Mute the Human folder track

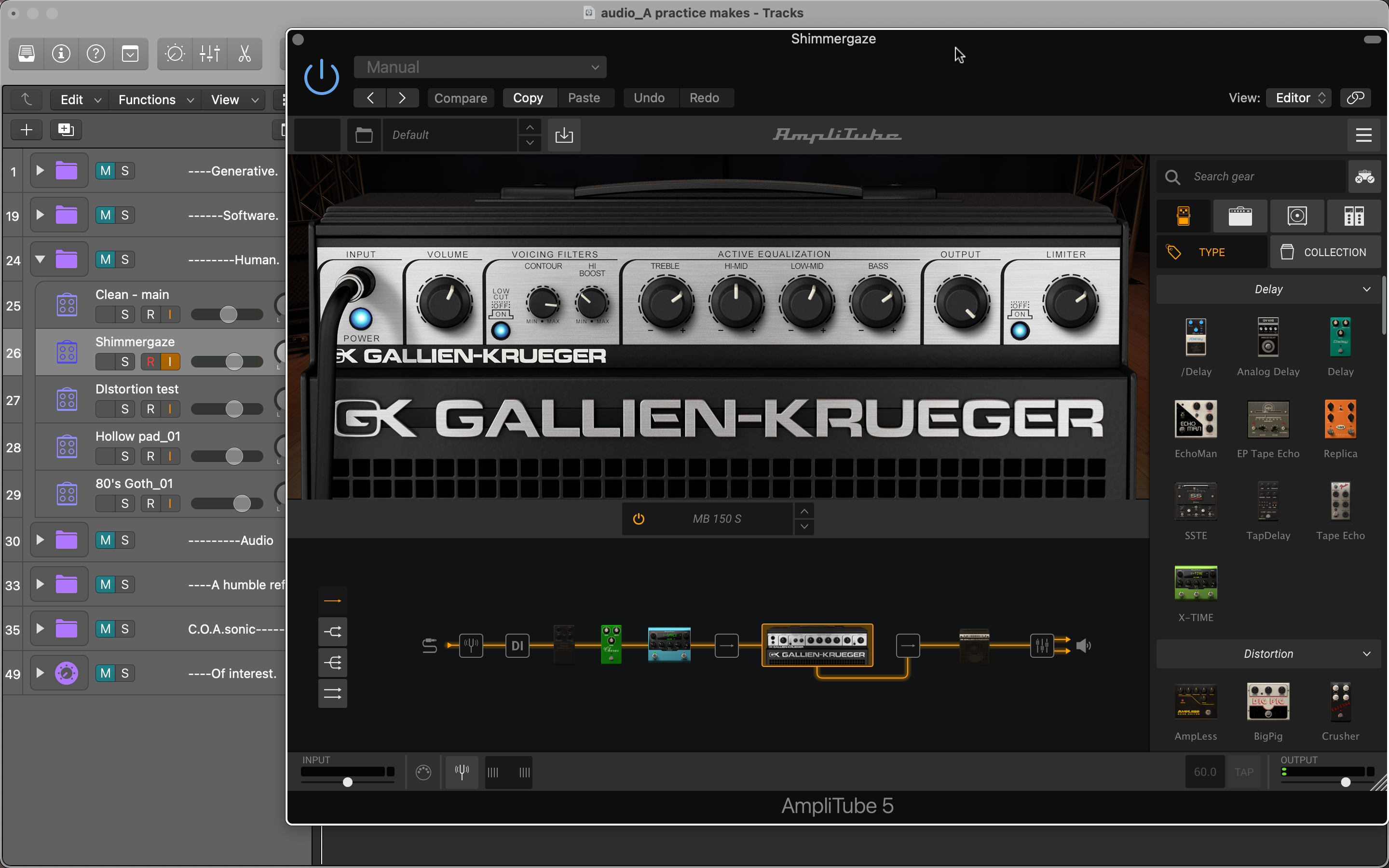click(106, 259)
